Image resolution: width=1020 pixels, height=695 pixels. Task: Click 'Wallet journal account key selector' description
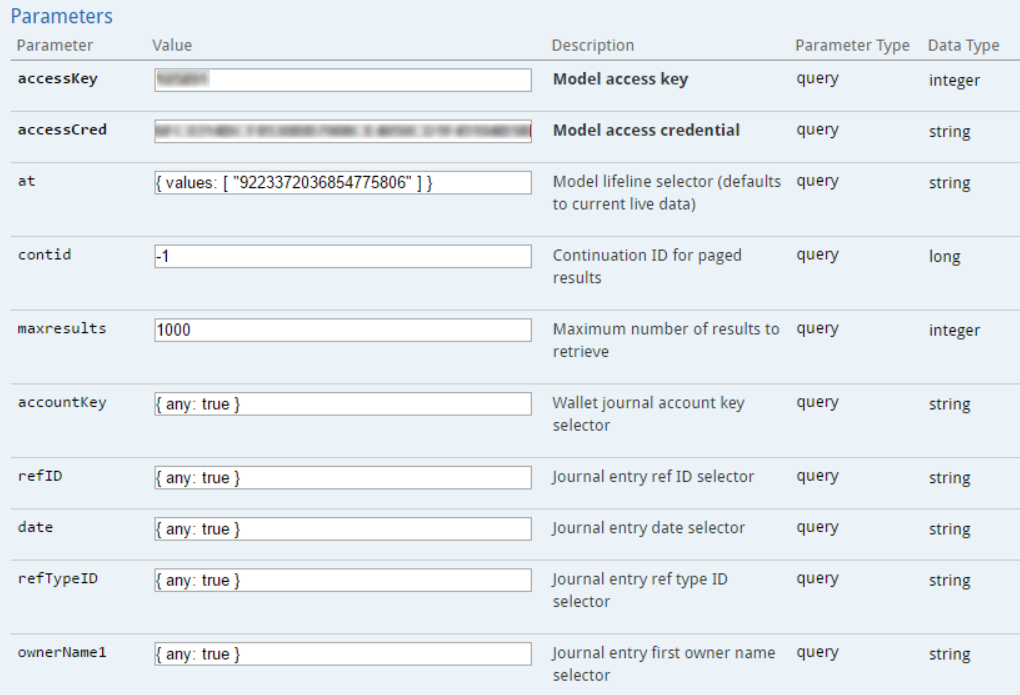(x=649, y=414)
